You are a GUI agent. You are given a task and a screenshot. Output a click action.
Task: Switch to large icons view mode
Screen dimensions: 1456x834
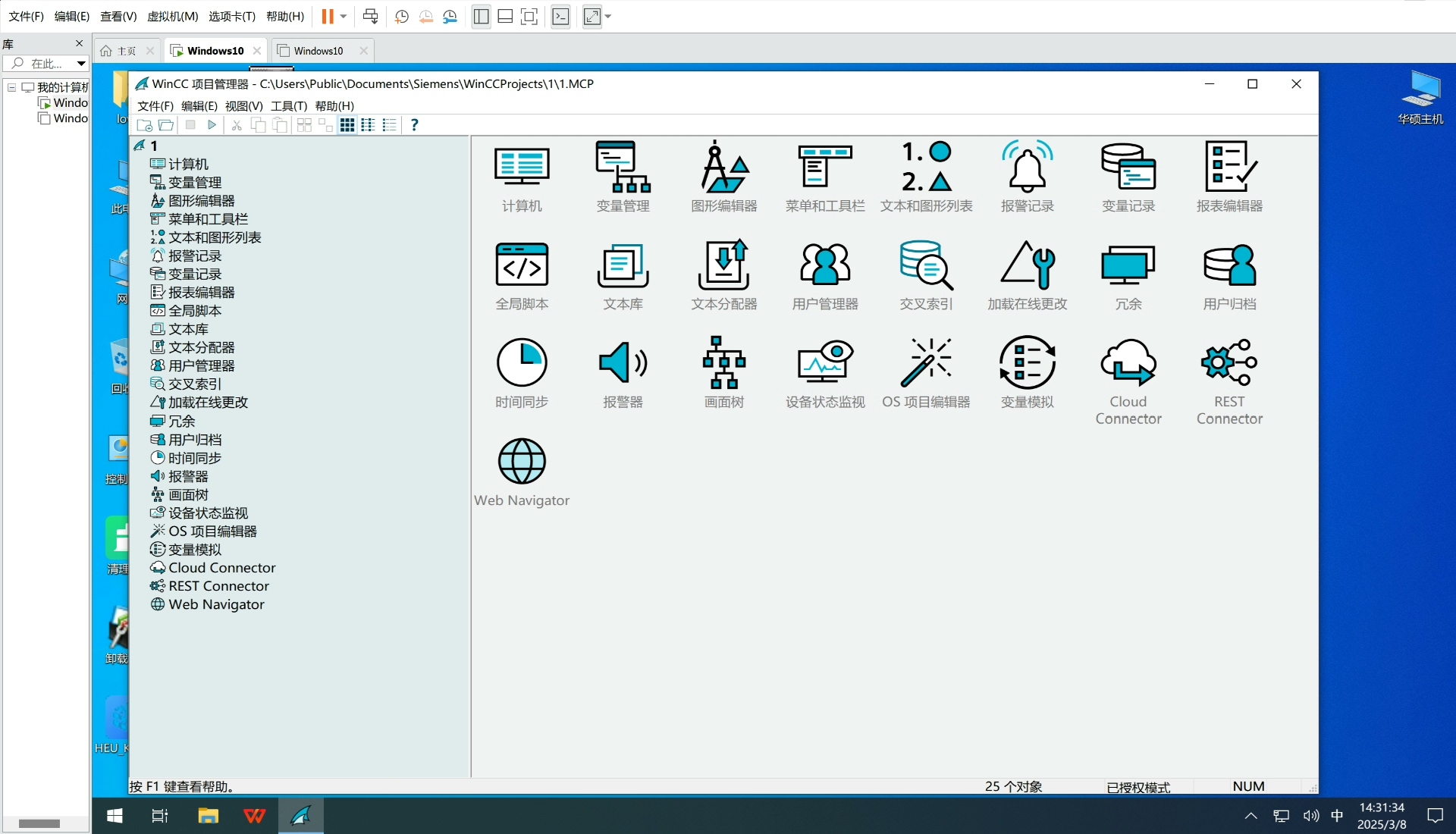[x=347, y=125]
